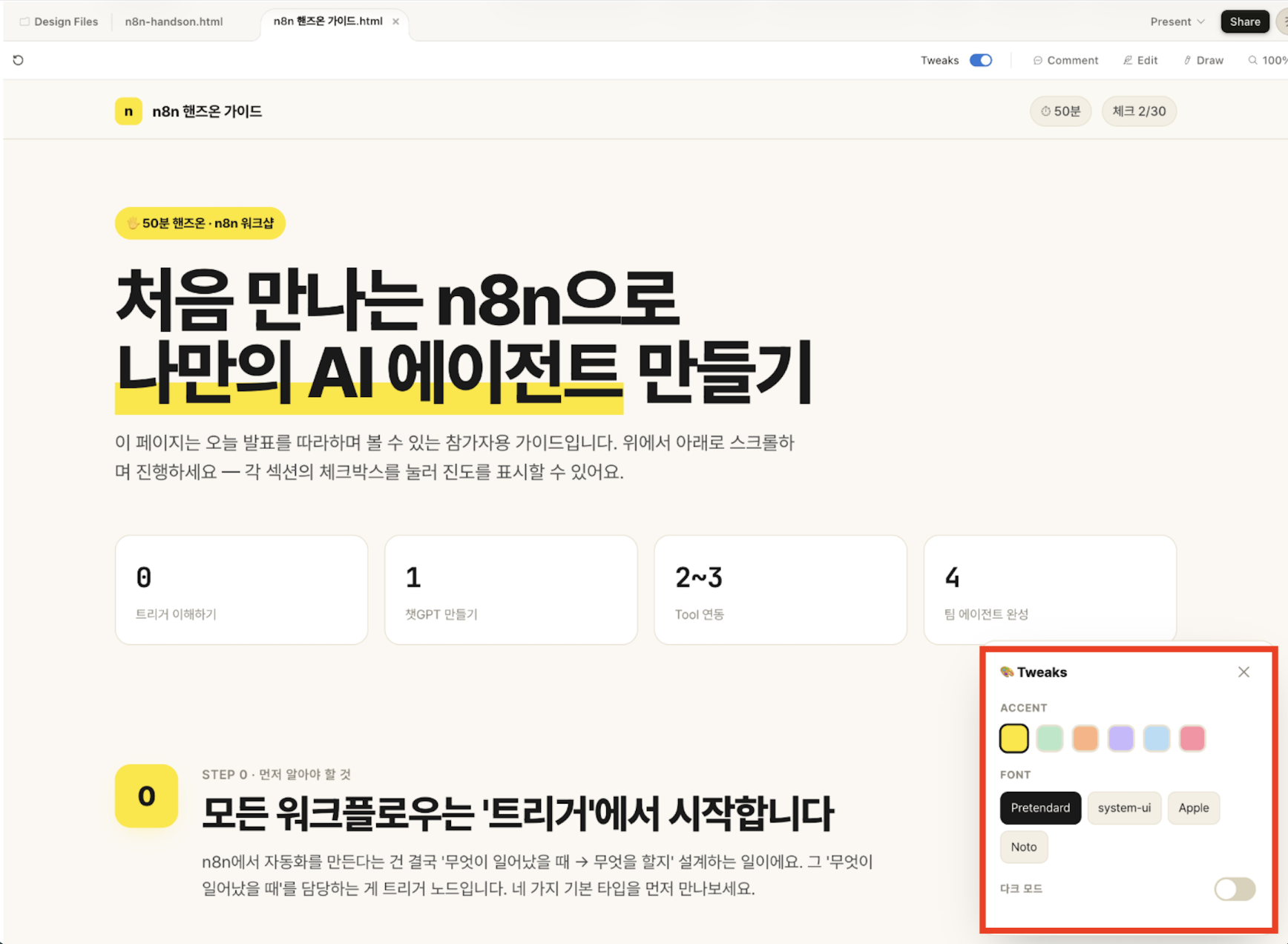Choose the Pretendard font option
The image size is (1288, 944).
(1040, 808)
